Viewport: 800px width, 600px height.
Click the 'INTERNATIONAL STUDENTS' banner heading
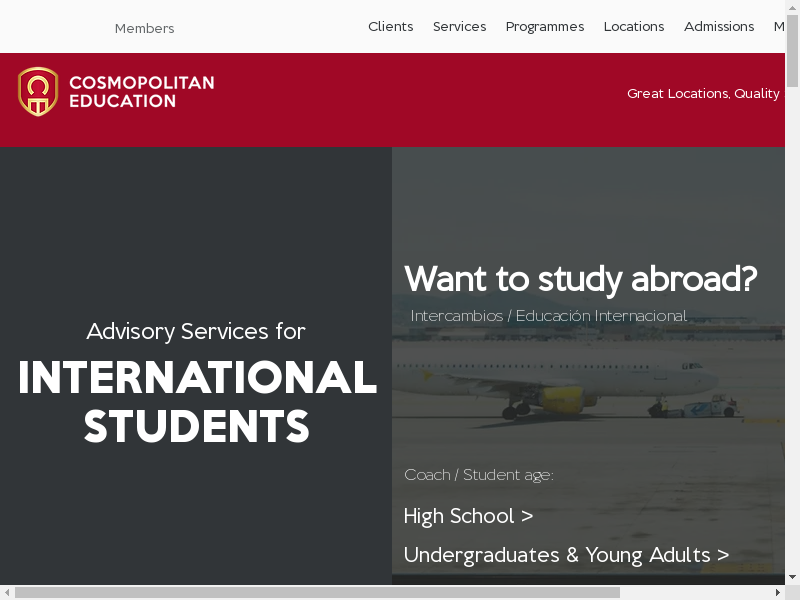coord(197,402)
